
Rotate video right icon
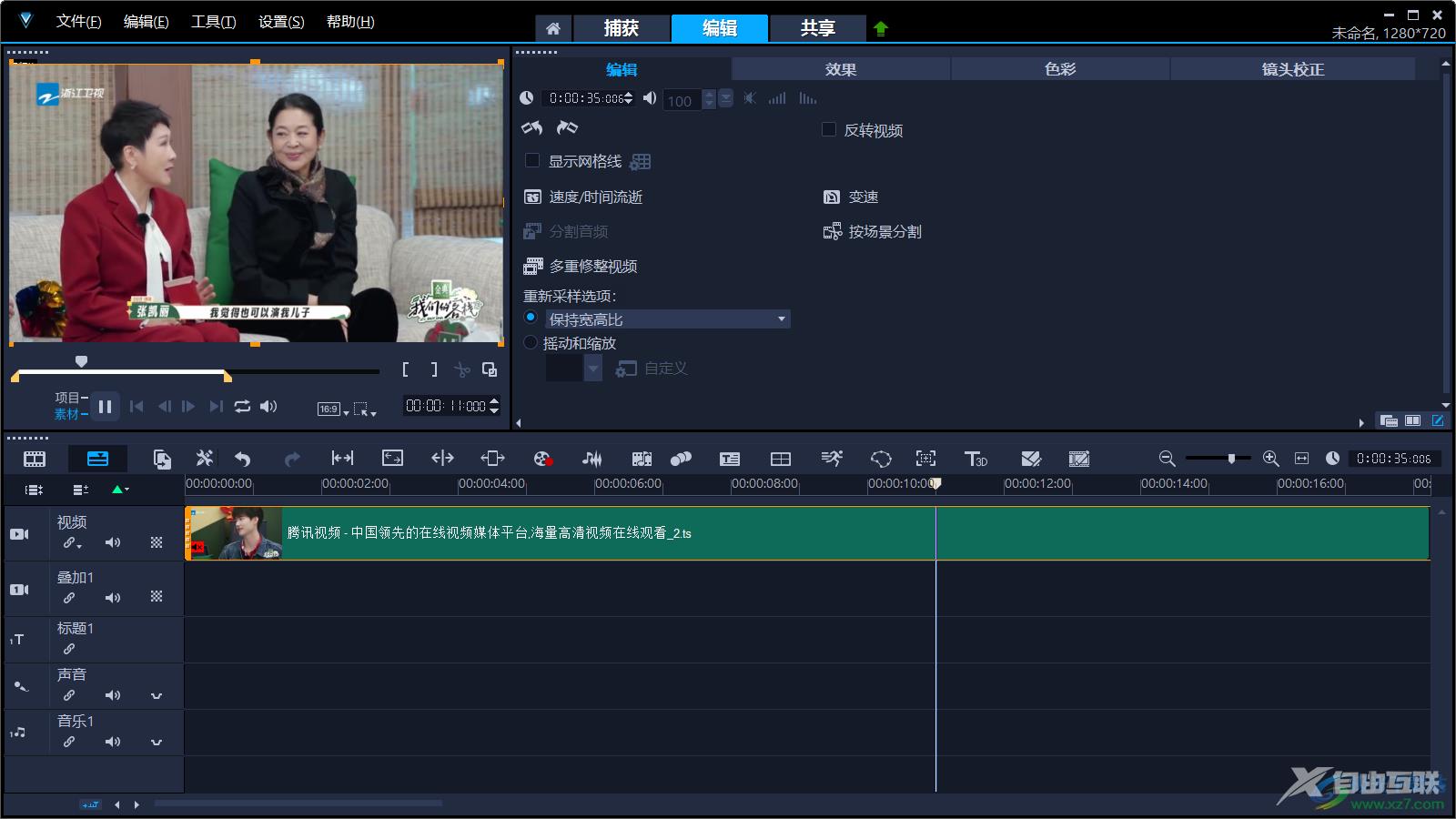click(568, 127)
